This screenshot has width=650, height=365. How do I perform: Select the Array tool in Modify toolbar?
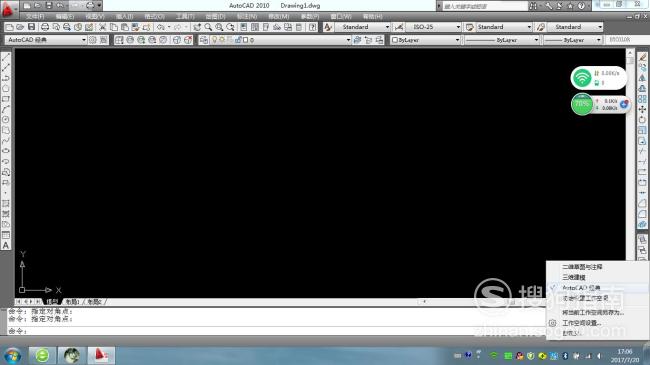click(642, 99)
